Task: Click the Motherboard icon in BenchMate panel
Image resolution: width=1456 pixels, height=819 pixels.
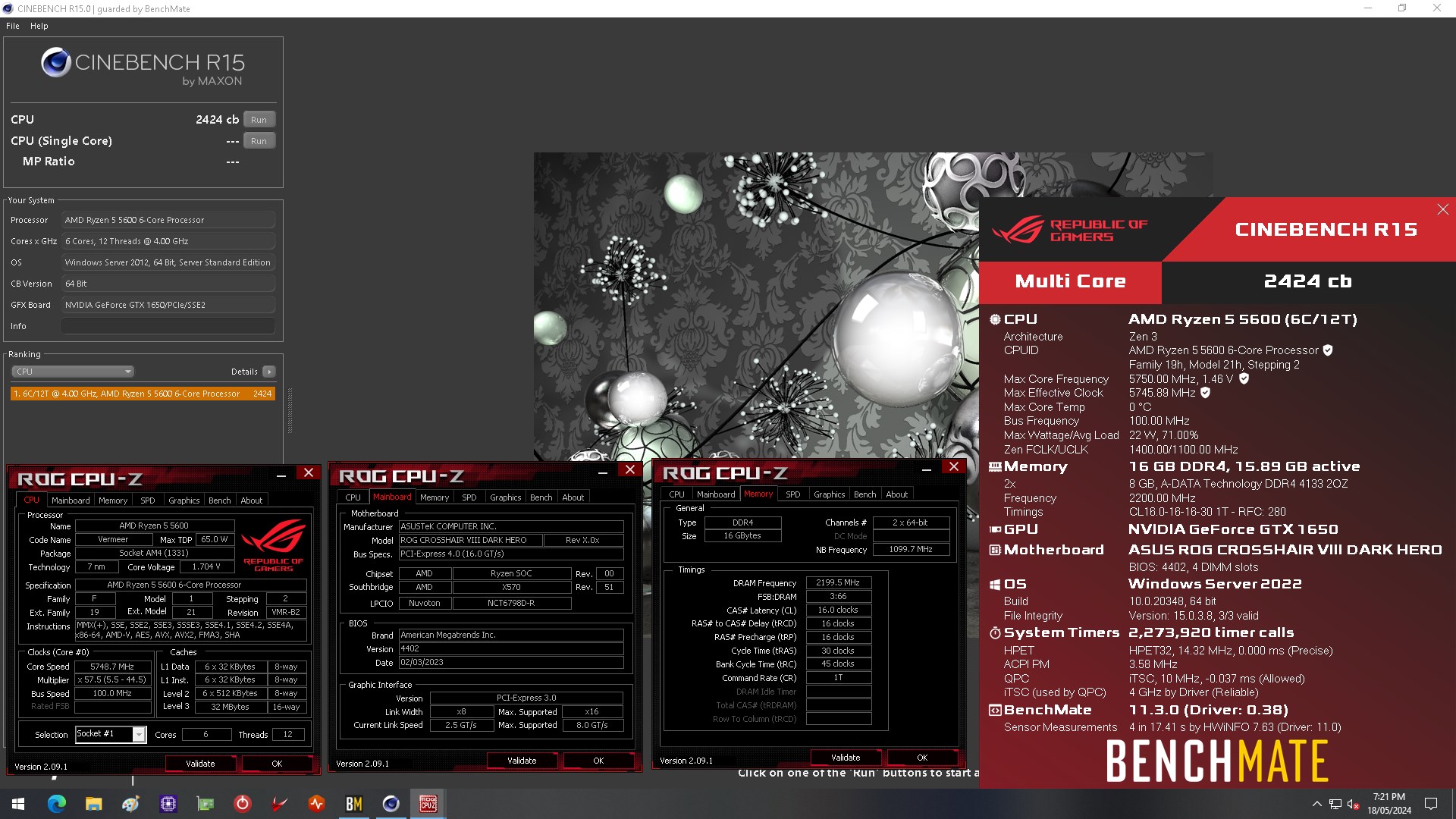Action: coord(995,550)
